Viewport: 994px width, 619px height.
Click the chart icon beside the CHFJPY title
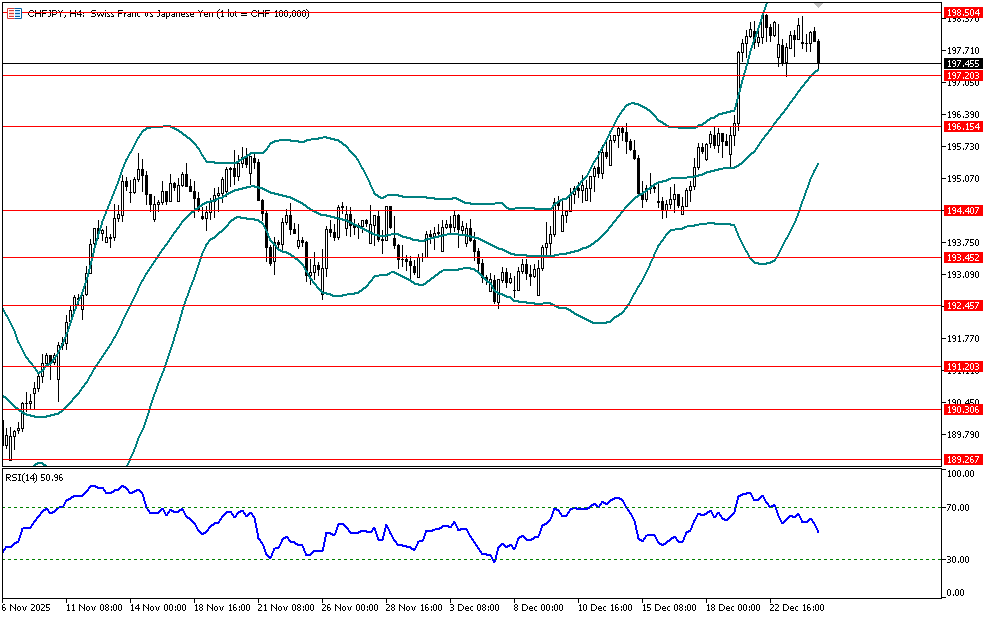[14, 13]
